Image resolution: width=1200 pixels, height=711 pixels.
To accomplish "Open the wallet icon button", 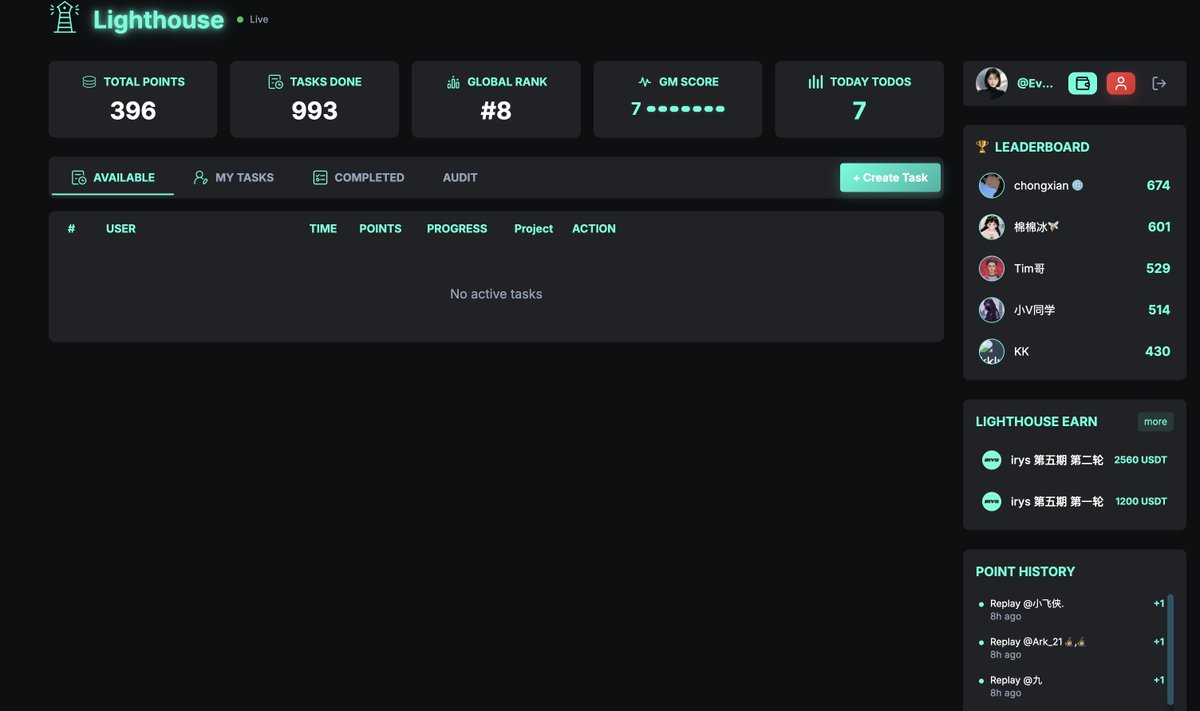I will [1082, 83].
